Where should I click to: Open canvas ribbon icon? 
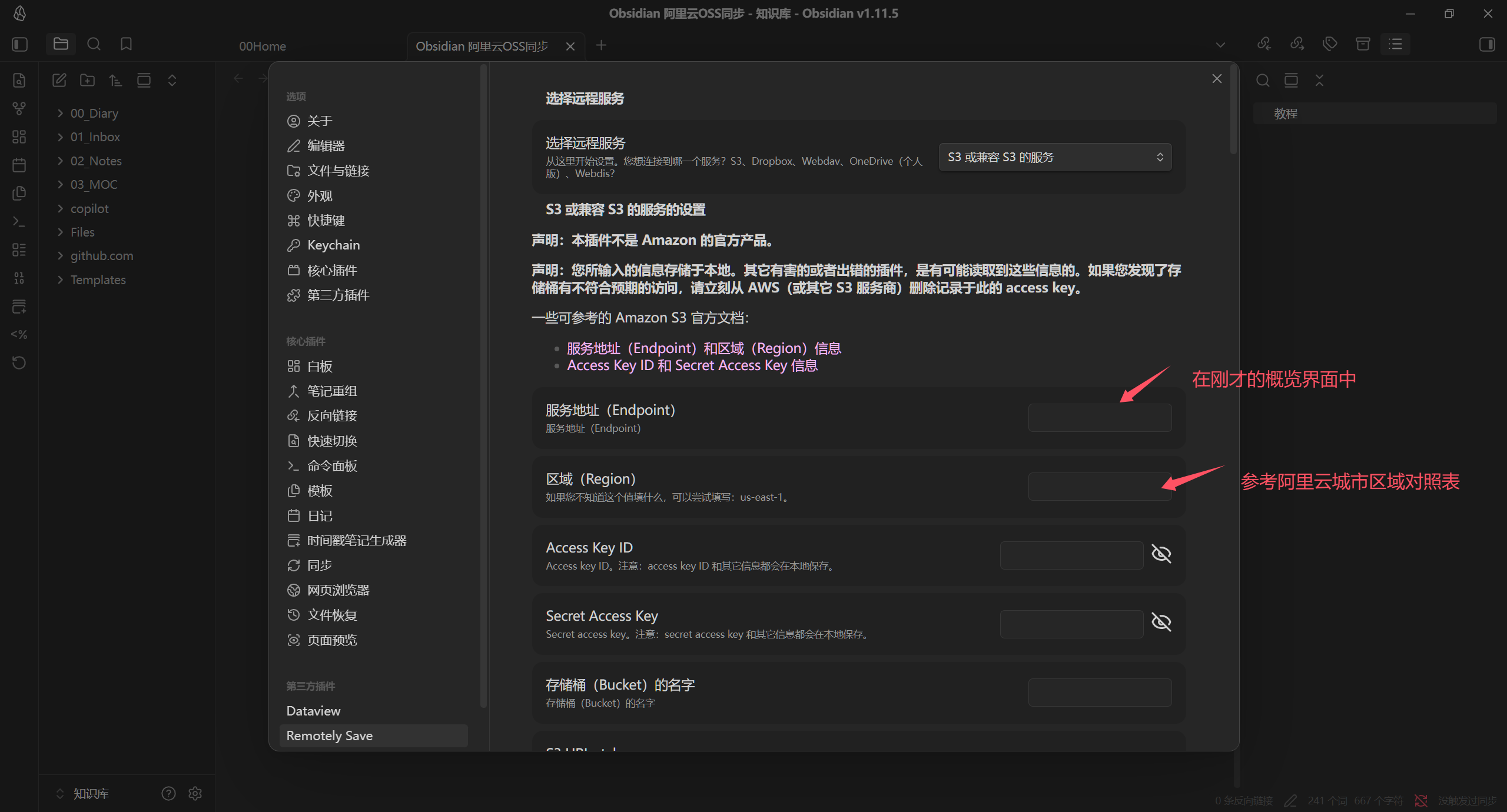pyautogui.click(x=19, y=137)
